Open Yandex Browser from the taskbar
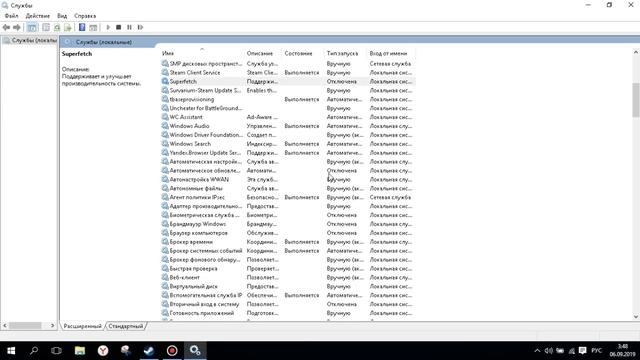The height and width of the screenshot is (360, 640). pos(103,351)
